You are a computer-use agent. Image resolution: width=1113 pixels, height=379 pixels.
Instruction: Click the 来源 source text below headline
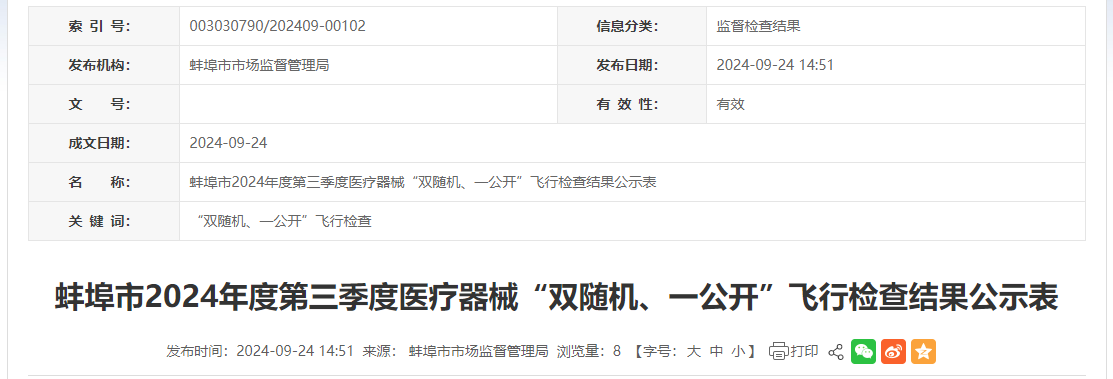click(456, 351)
